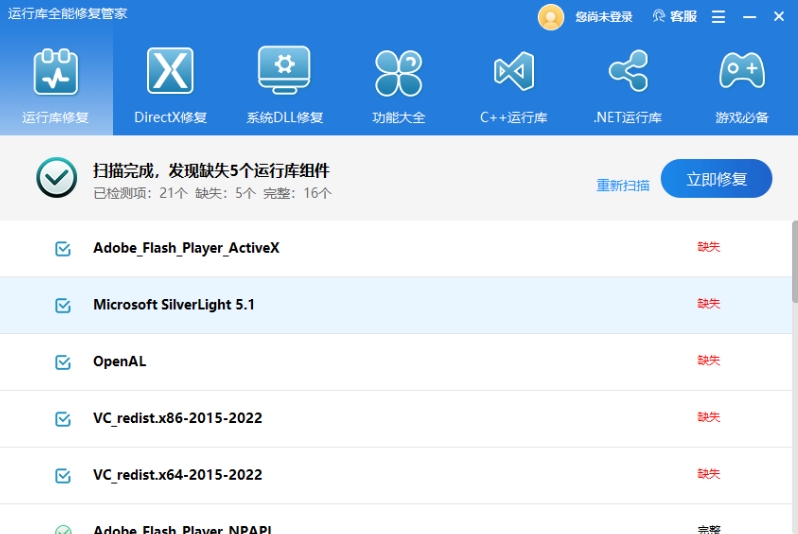Open 游戏必备 gamepad icon

pos(741,72)
